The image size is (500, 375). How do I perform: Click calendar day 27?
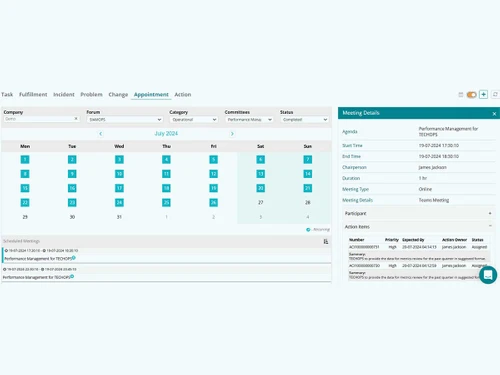tap(261, 202)
